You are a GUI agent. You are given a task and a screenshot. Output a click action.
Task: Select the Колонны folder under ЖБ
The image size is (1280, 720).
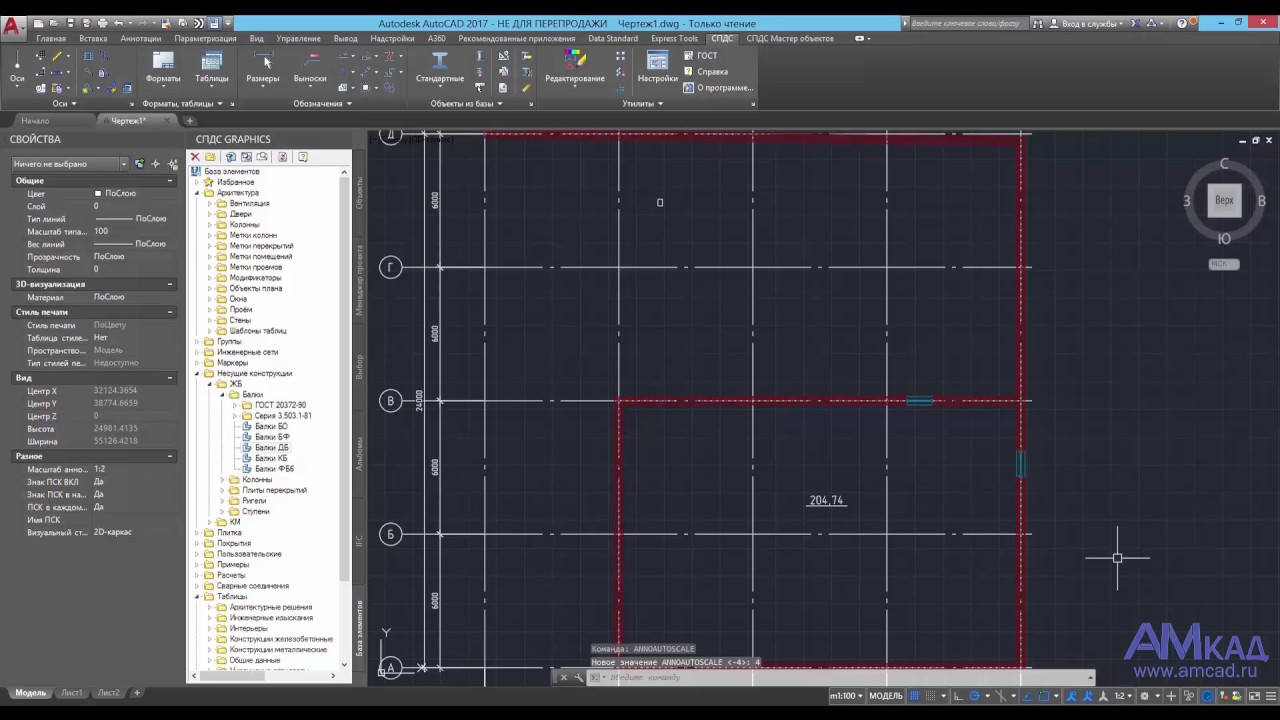tap(256, 480)
